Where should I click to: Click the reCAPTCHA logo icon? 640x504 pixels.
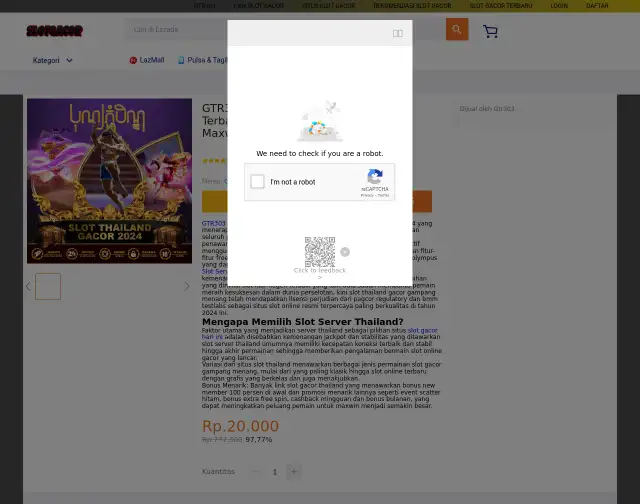point(375,177)
